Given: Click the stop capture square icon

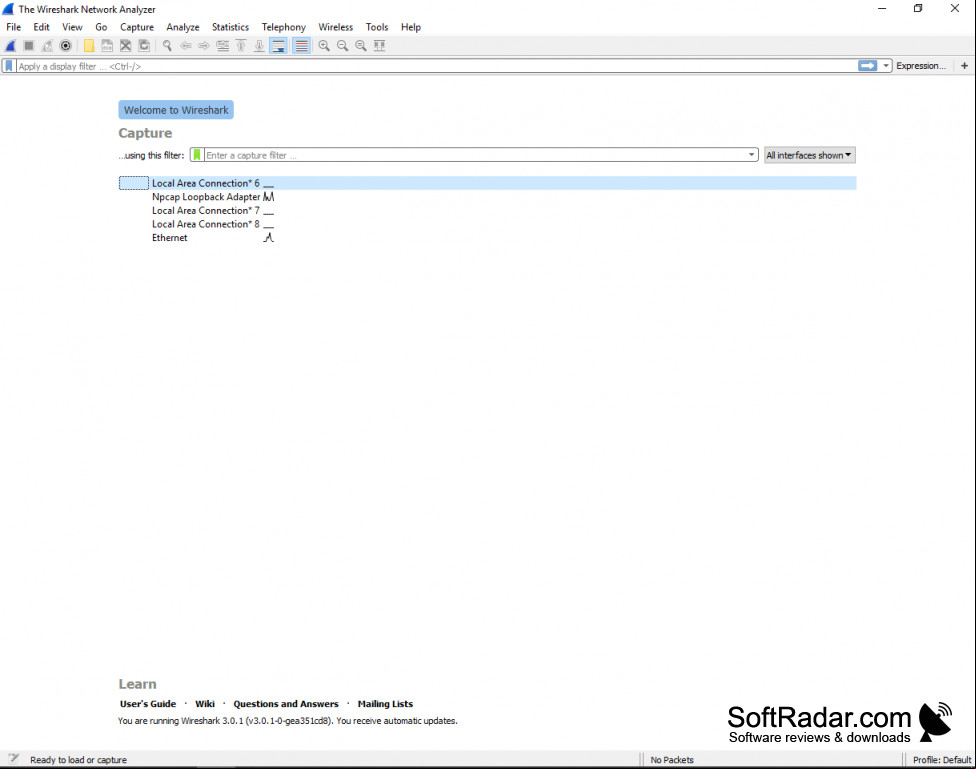Looking at the screenshot, I should tap(29, 45).
